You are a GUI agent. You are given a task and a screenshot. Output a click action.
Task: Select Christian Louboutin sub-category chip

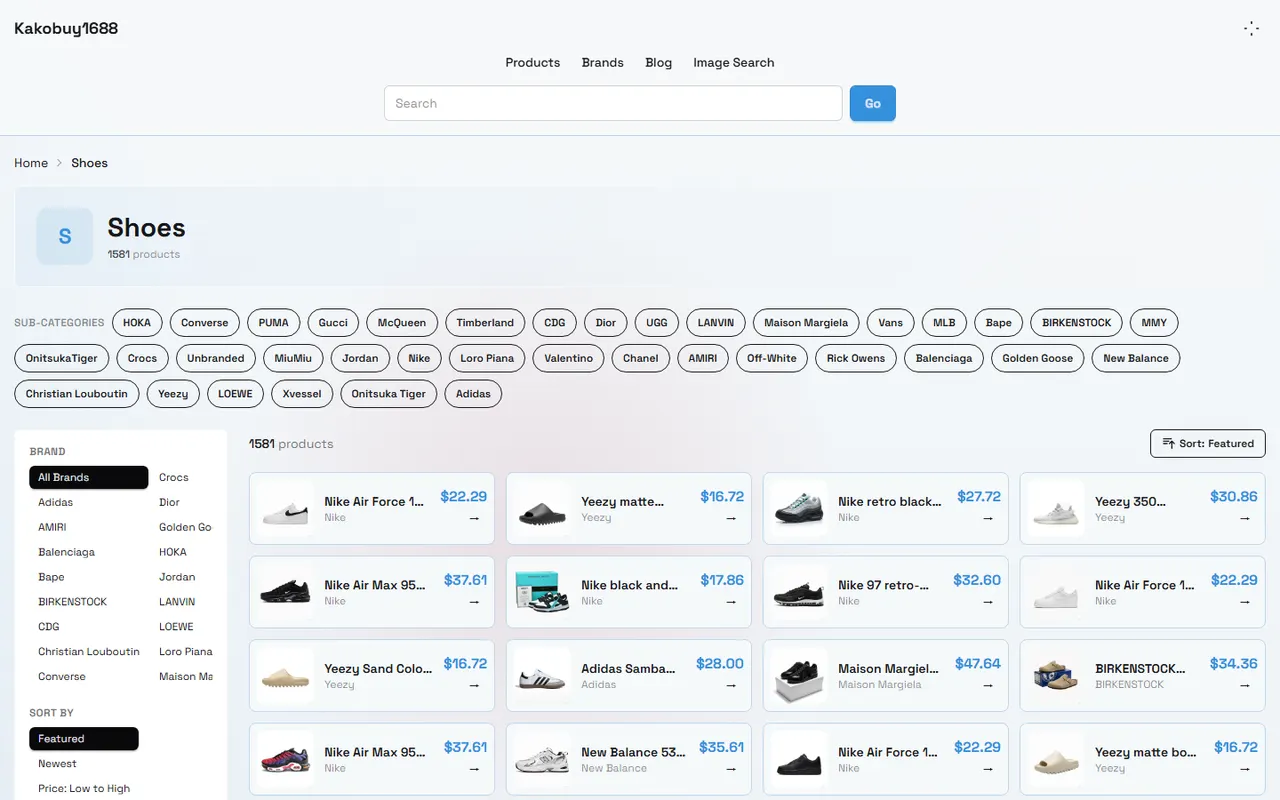77,394
